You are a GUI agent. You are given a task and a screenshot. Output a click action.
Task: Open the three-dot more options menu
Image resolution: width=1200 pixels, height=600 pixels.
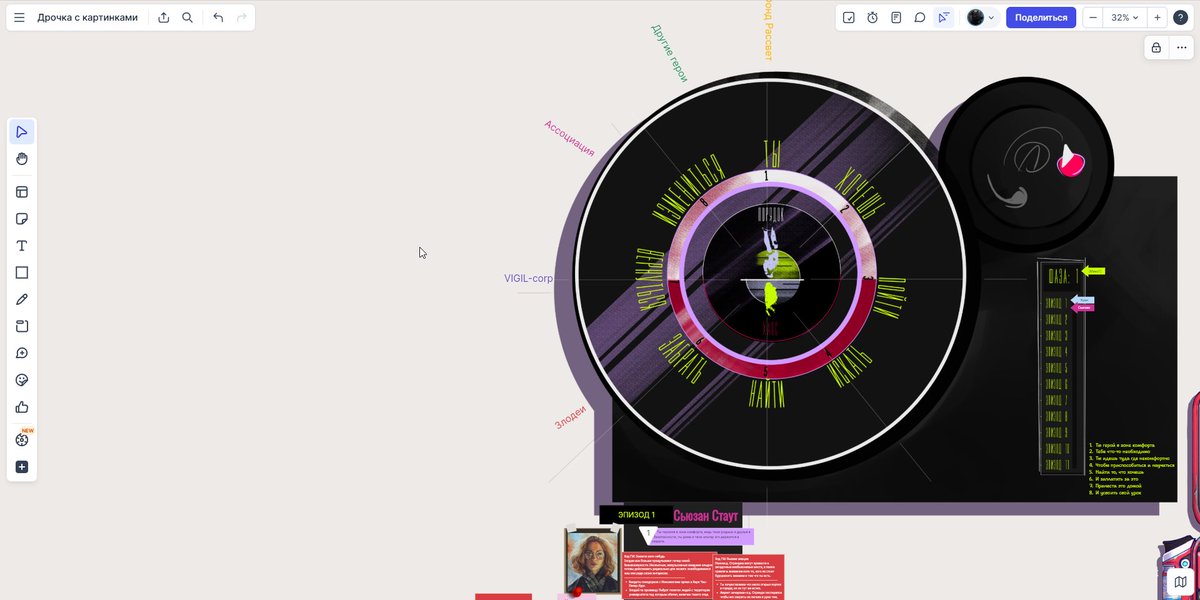pos(1181,48)
